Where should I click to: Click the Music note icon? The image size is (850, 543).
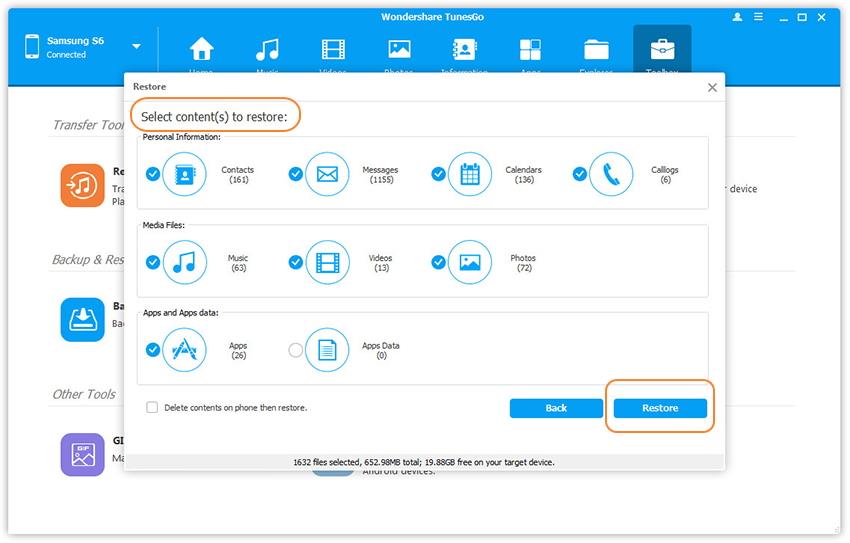point(184,262)
